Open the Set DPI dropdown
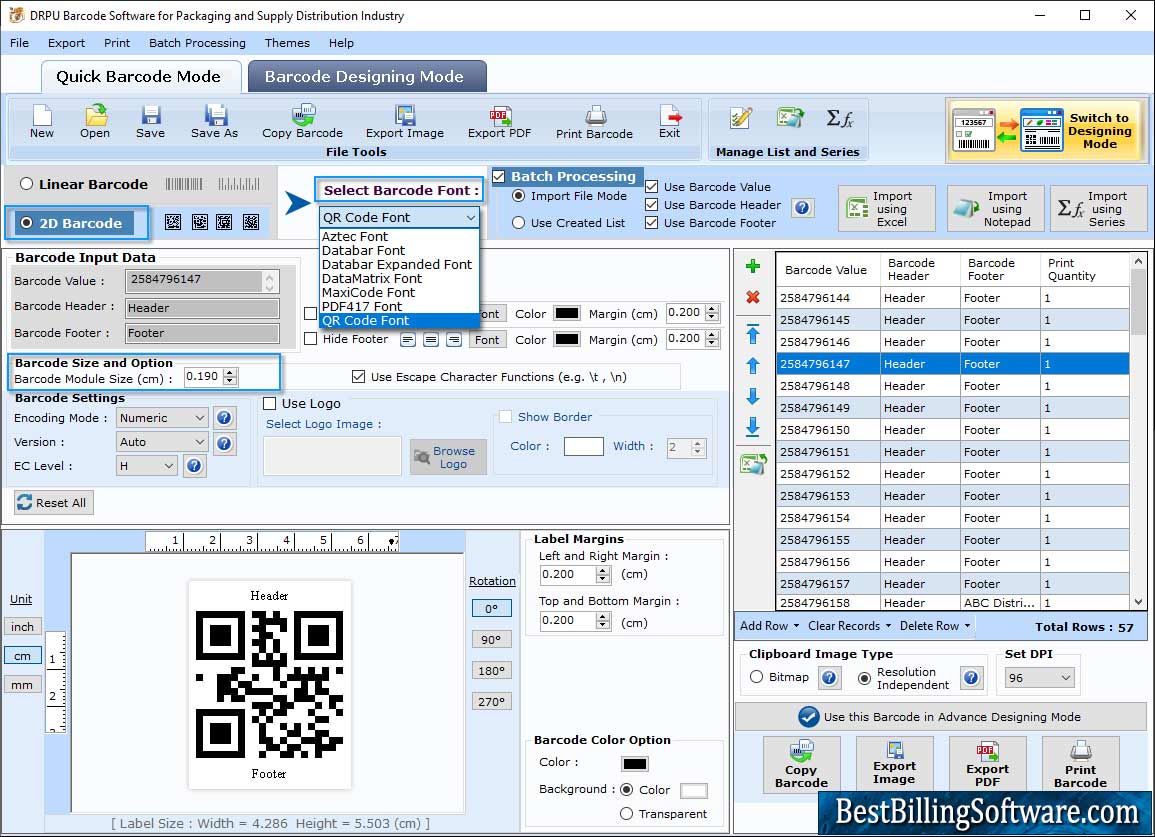This screenshot has height=837, width=1155. click(x=1039, y=678)
